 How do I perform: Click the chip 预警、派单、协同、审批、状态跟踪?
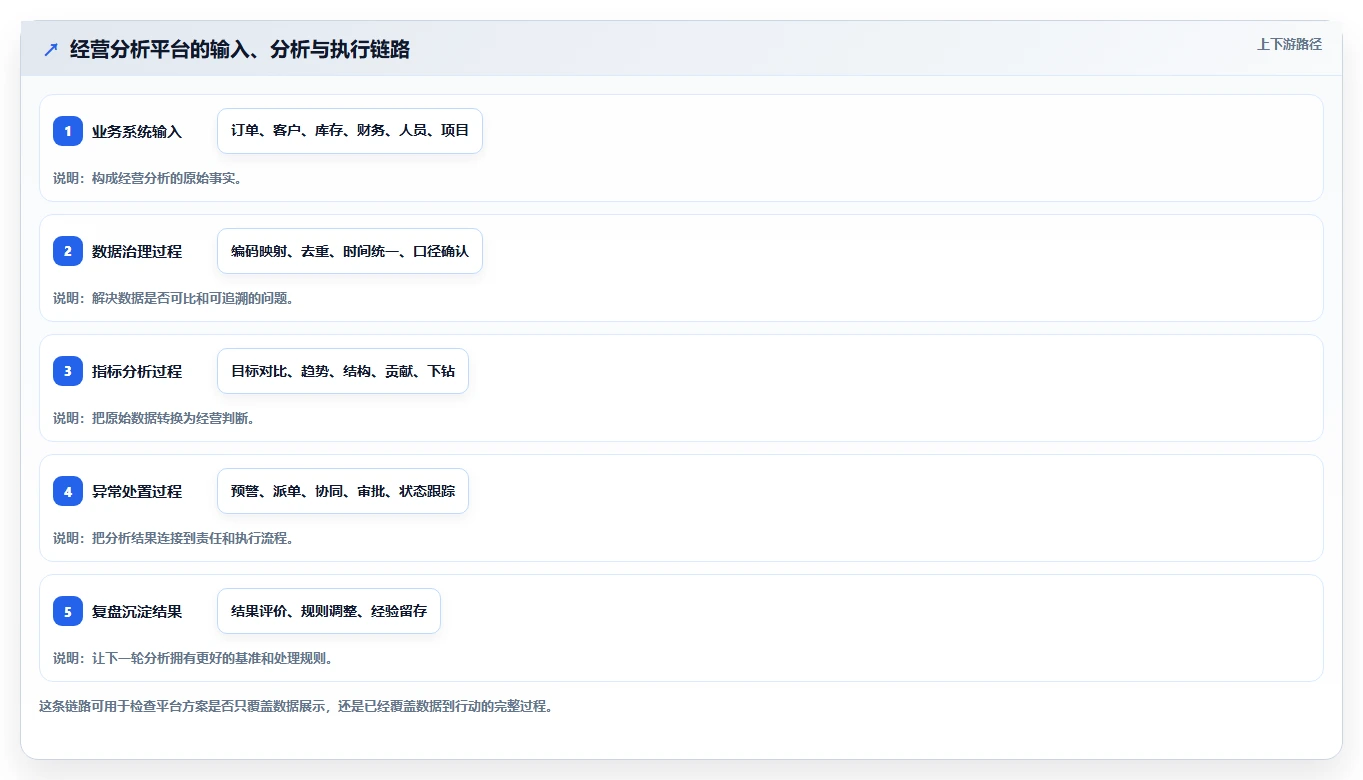(343, 491)
